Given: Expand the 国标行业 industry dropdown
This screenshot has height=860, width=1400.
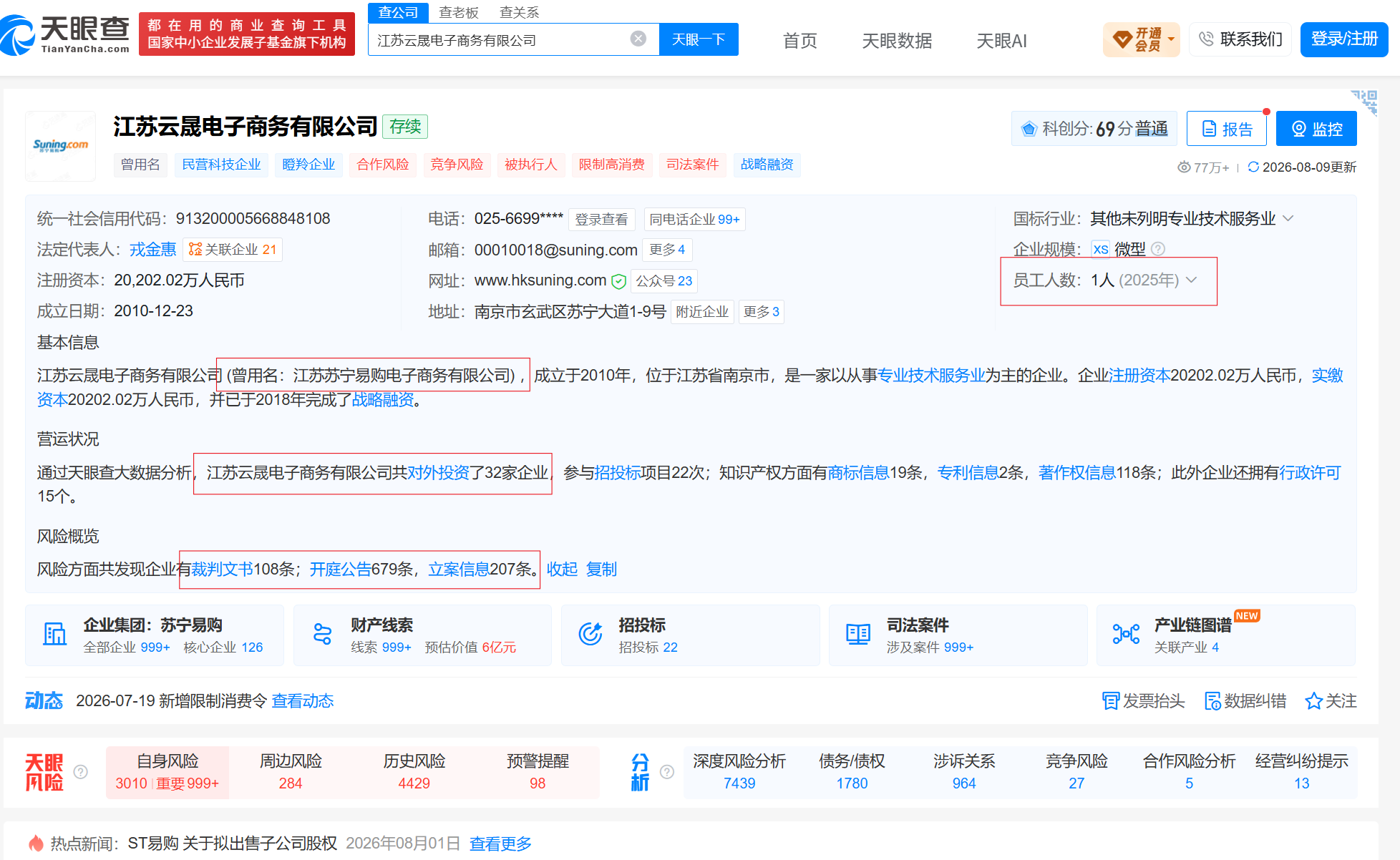Looking at the screenshot, I should tap(1288, 218).
